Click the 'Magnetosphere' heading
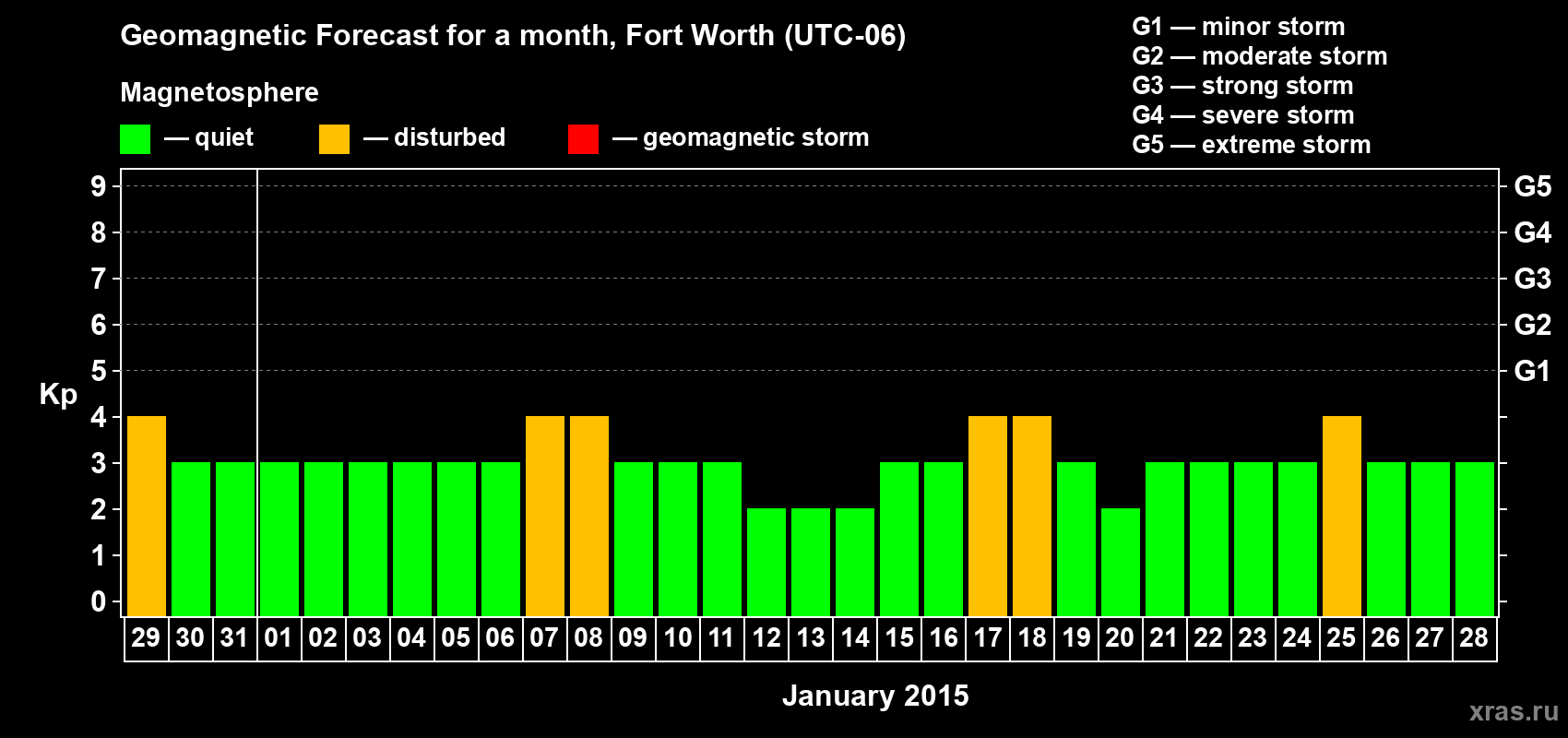 (x=220, y=92)
